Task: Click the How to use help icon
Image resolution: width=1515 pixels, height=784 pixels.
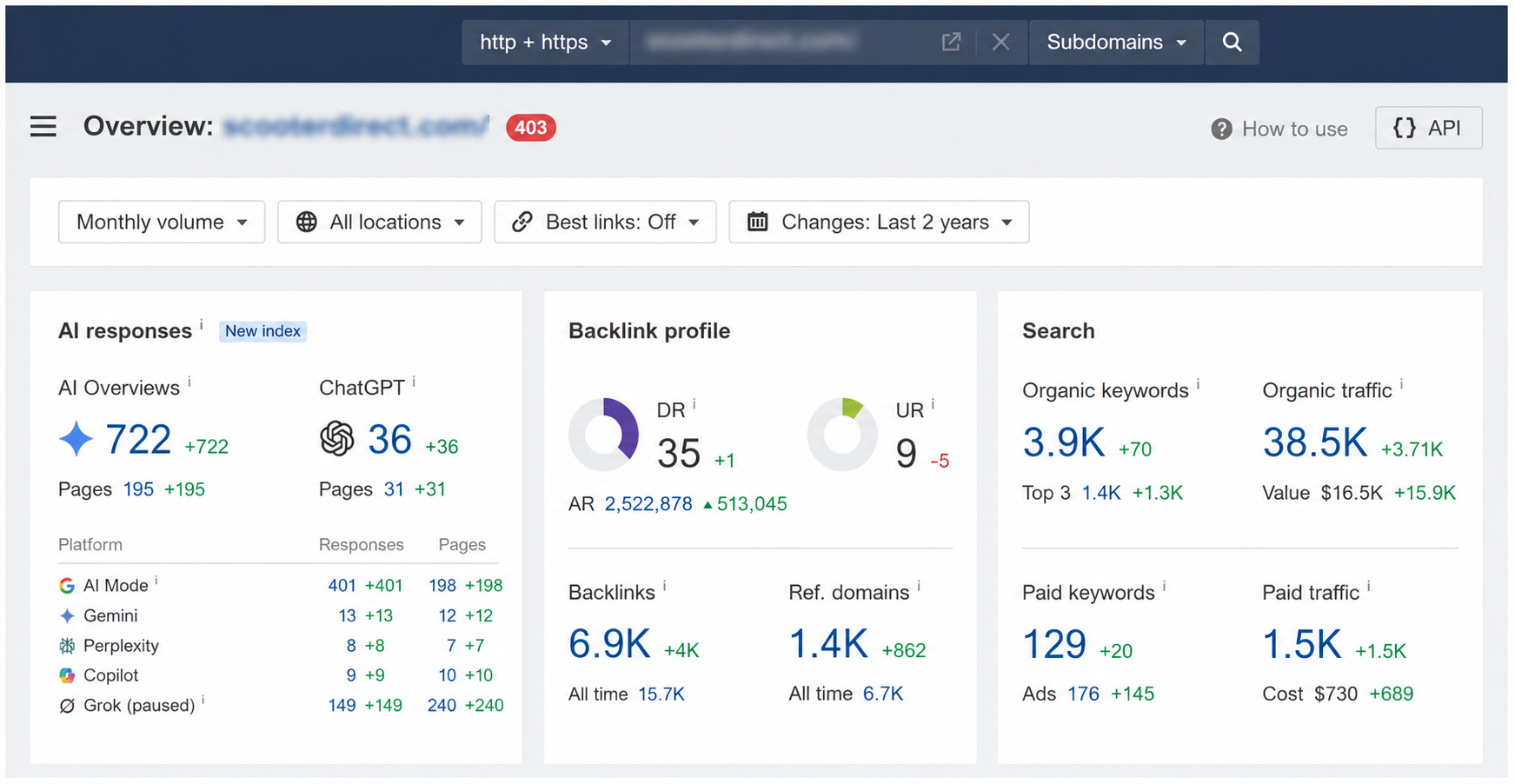Action: click(x=1221, y=129)
